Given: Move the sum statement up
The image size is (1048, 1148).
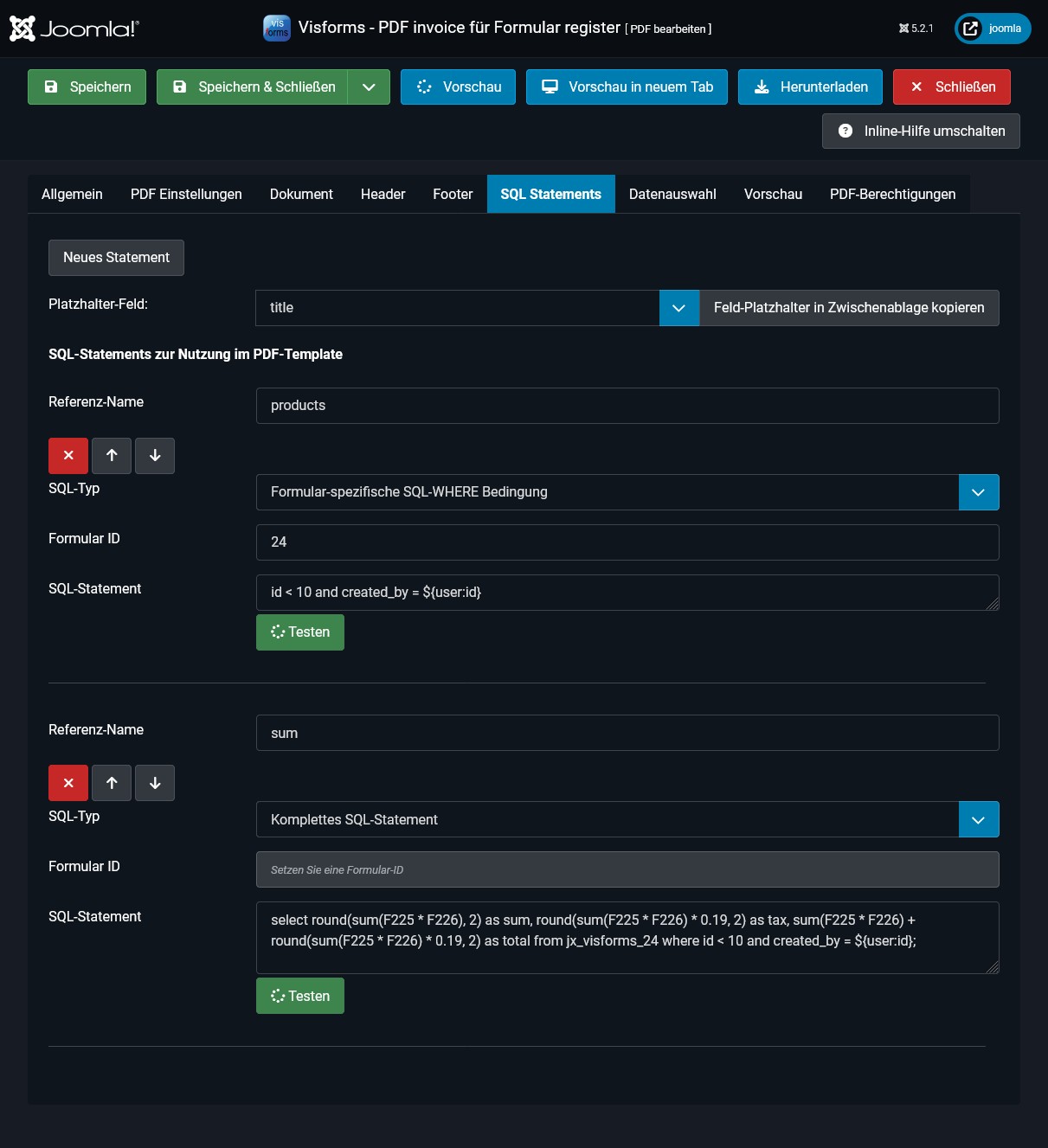Looking at the screenshot, I should click(x=112, y=783).
